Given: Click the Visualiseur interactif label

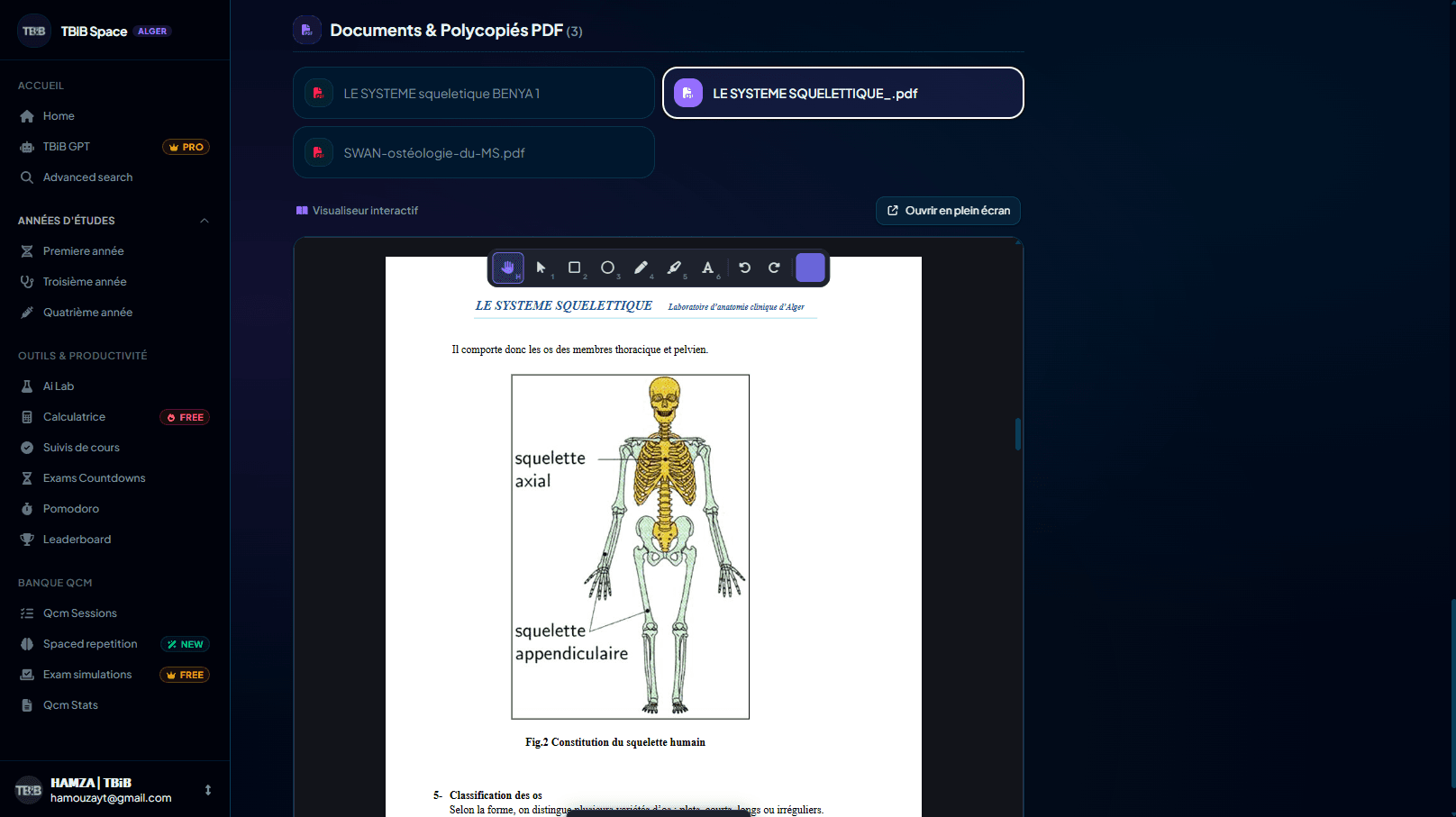Looking at the screenshot, I should click(x=358, y=211).
